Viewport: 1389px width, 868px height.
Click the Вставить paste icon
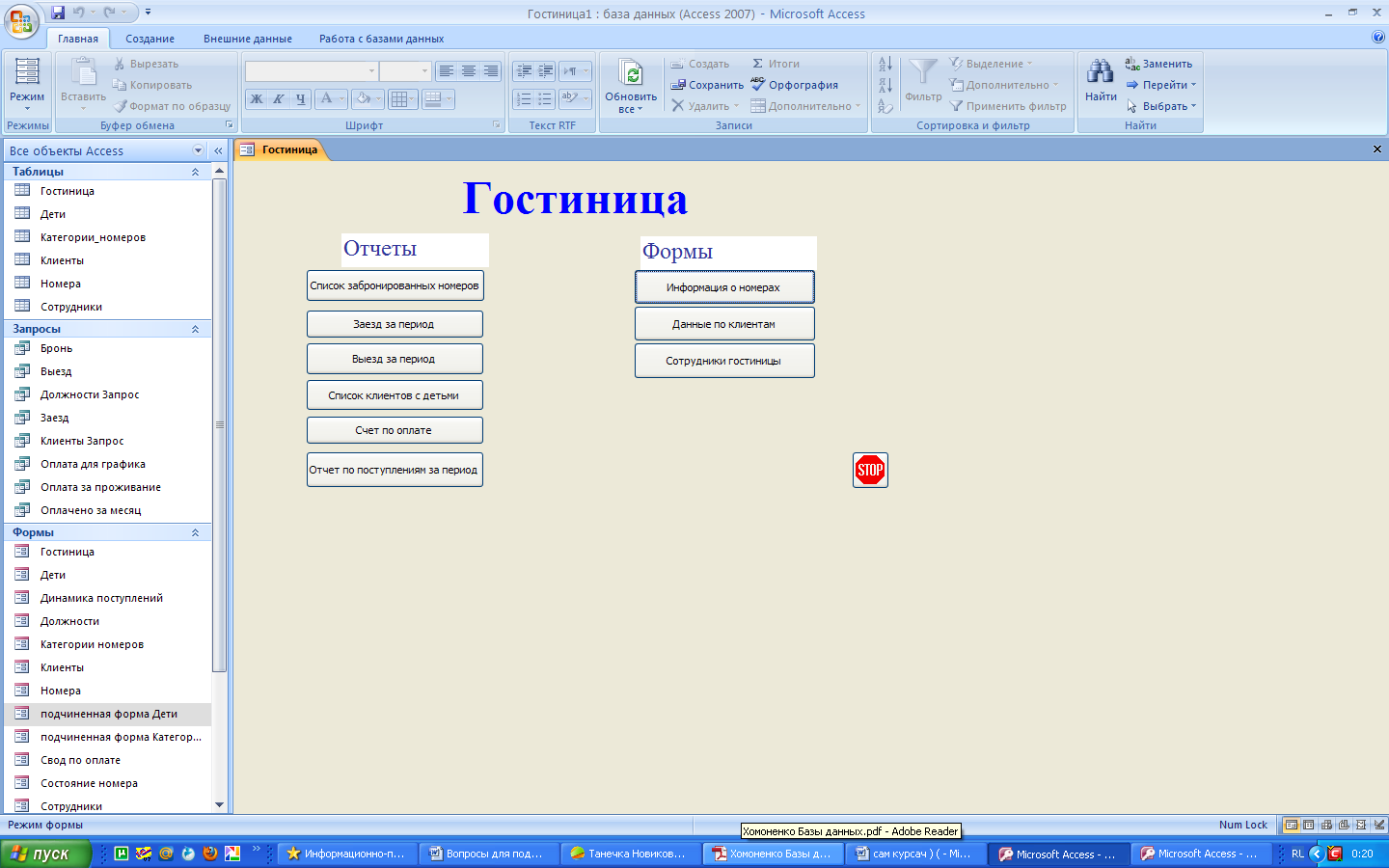pyautogui.click(x=83, y=73)
